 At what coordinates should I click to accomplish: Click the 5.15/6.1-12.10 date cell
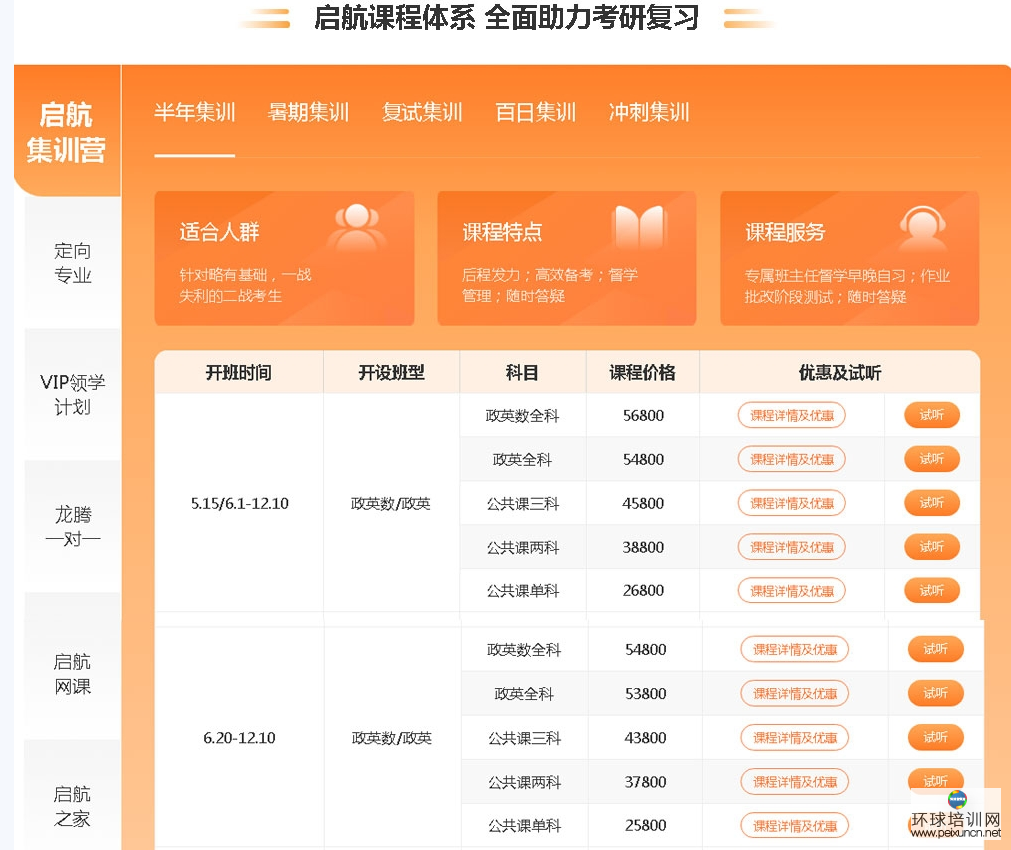coord(239,503)
